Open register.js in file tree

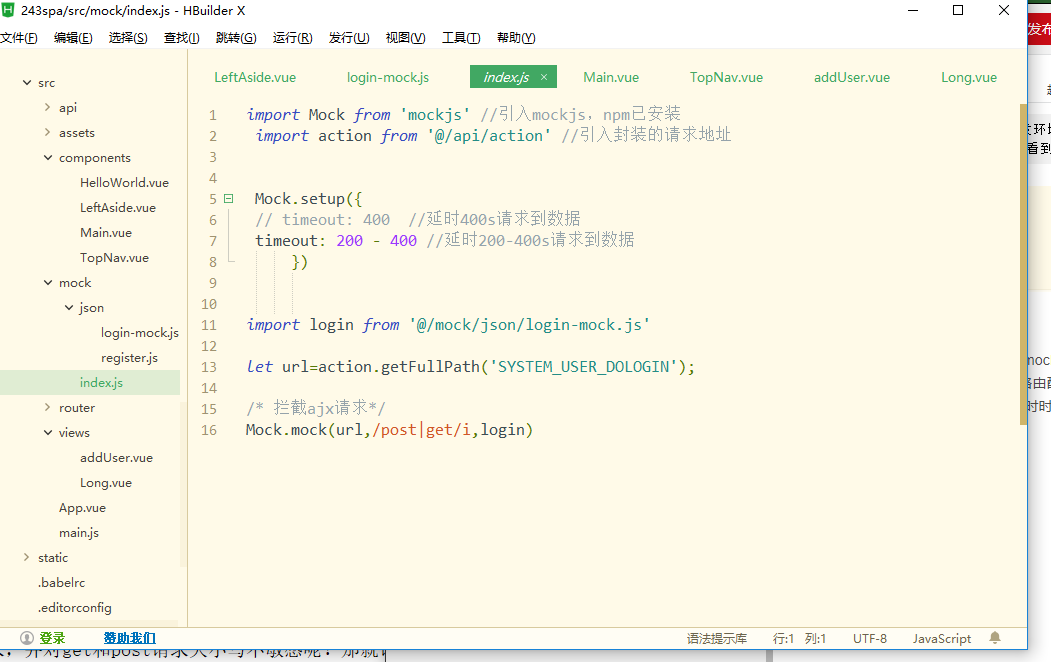click(129, 358)
